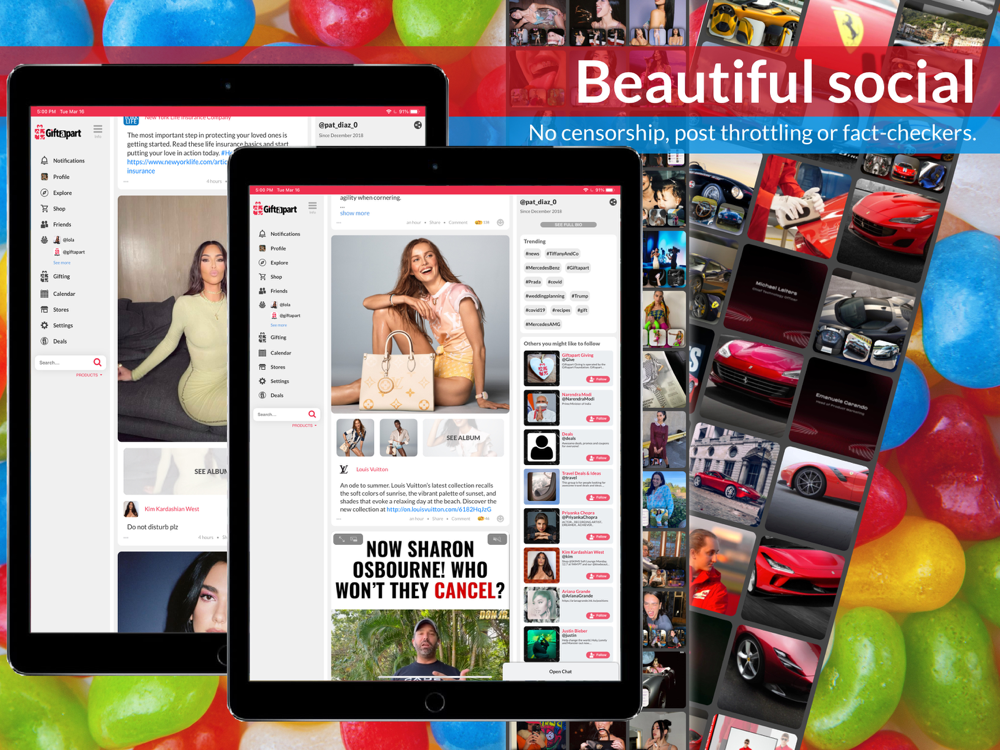1000x750 pixels.
Task: Click the globe icon beside @pat_diaz_0 on front iPad
Action: point(613,202)
